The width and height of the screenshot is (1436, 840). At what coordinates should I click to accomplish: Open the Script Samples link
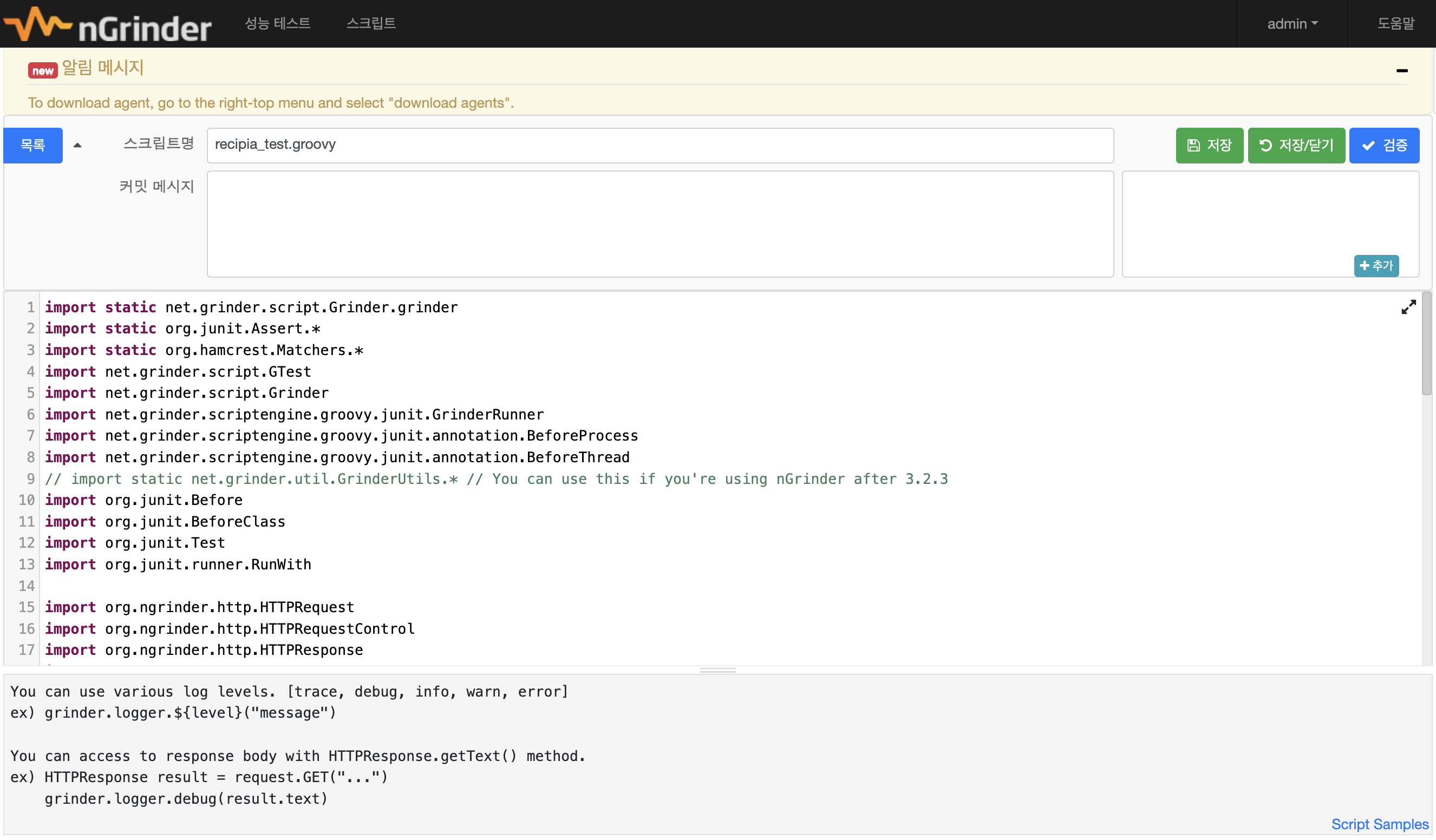[1379, 824]
